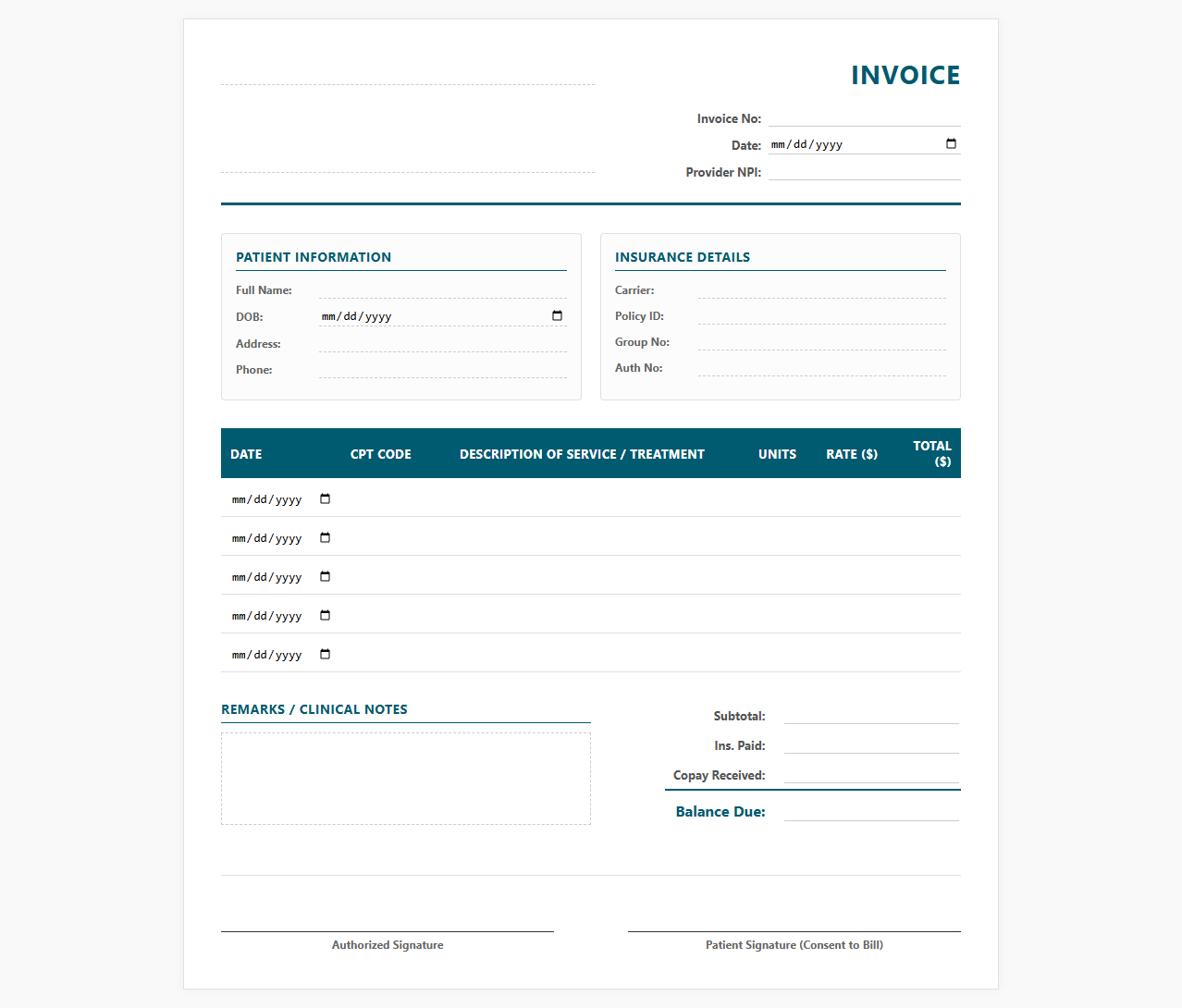This screenshot has height=1008, width=1182.
Task: Click the Ins. Paid amount field
Action: click(x=871, y=744)
